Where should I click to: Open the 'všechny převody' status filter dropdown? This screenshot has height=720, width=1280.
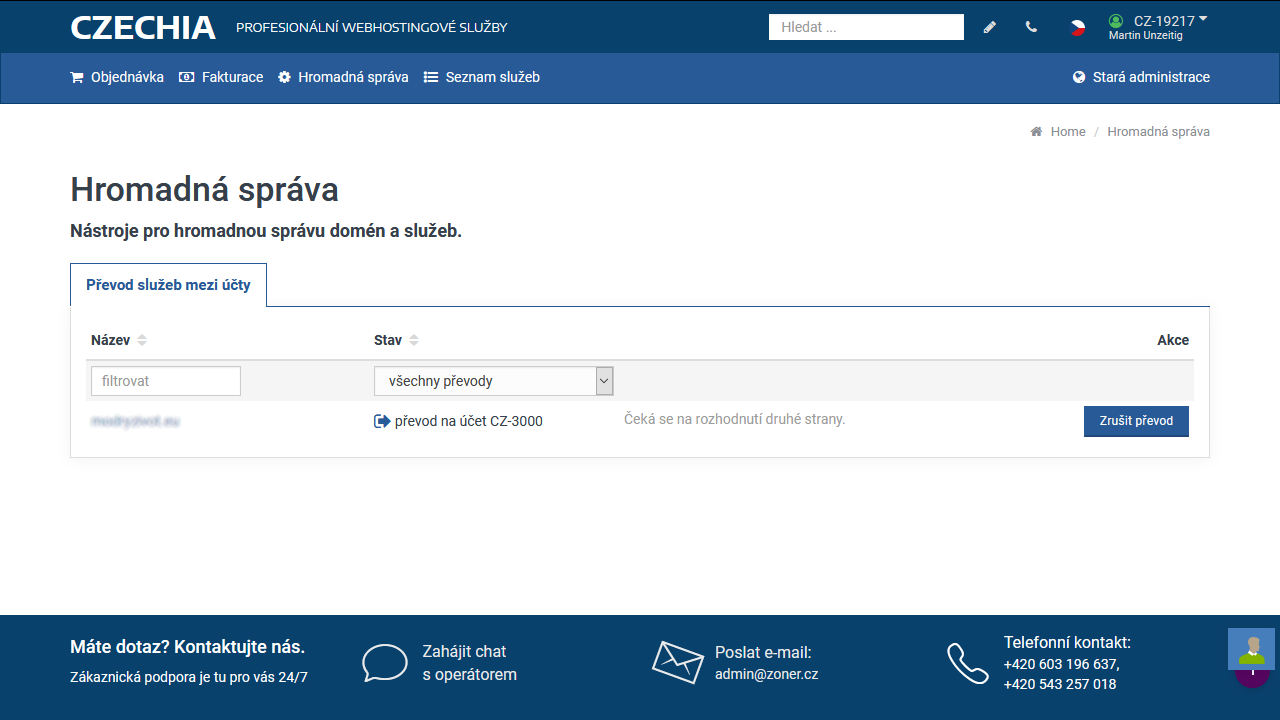493,381
